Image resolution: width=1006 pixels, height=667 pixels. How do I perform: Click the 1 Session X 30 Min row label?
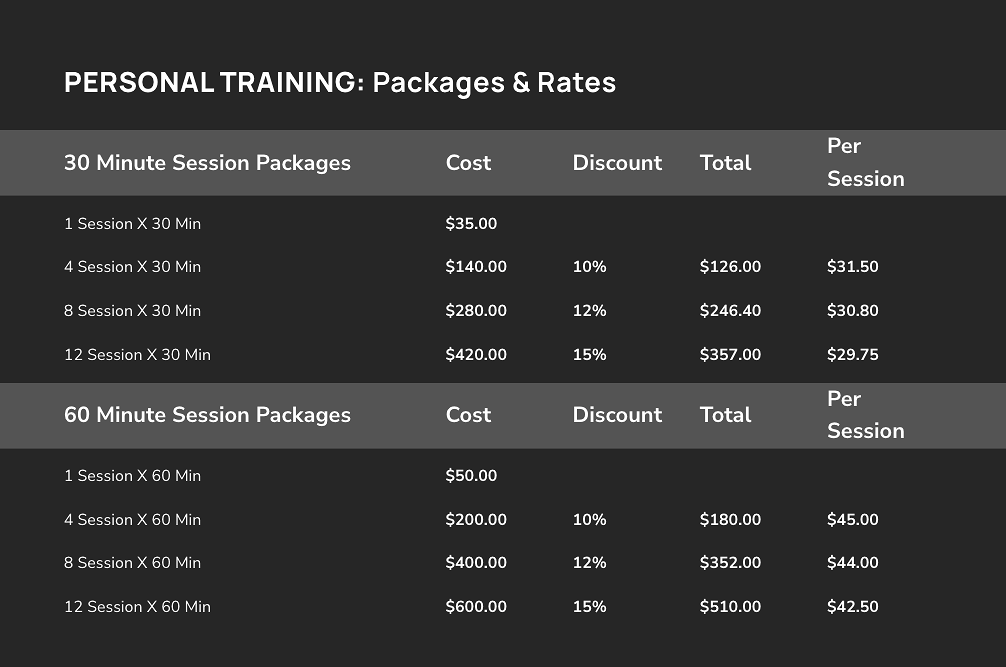coord(133,224)
